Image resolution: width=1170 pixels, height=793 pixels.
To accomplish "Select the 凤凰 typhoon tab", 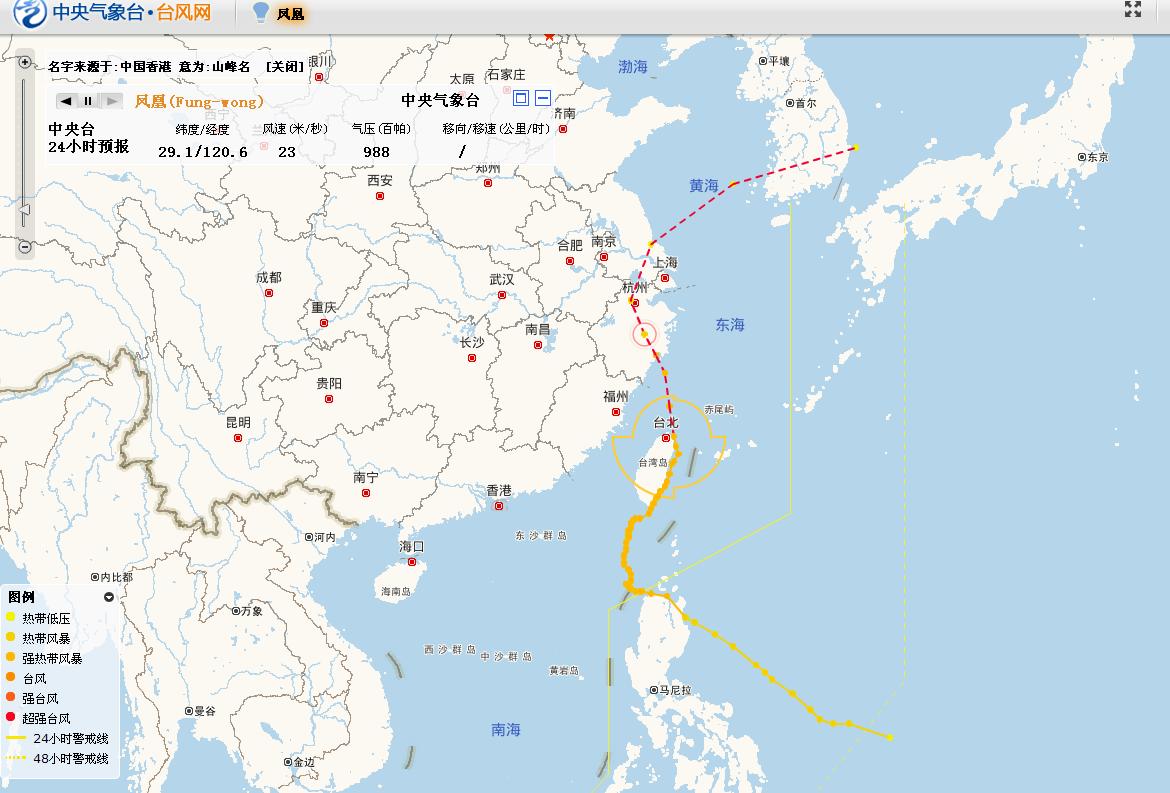I will (x=290, y=14).
